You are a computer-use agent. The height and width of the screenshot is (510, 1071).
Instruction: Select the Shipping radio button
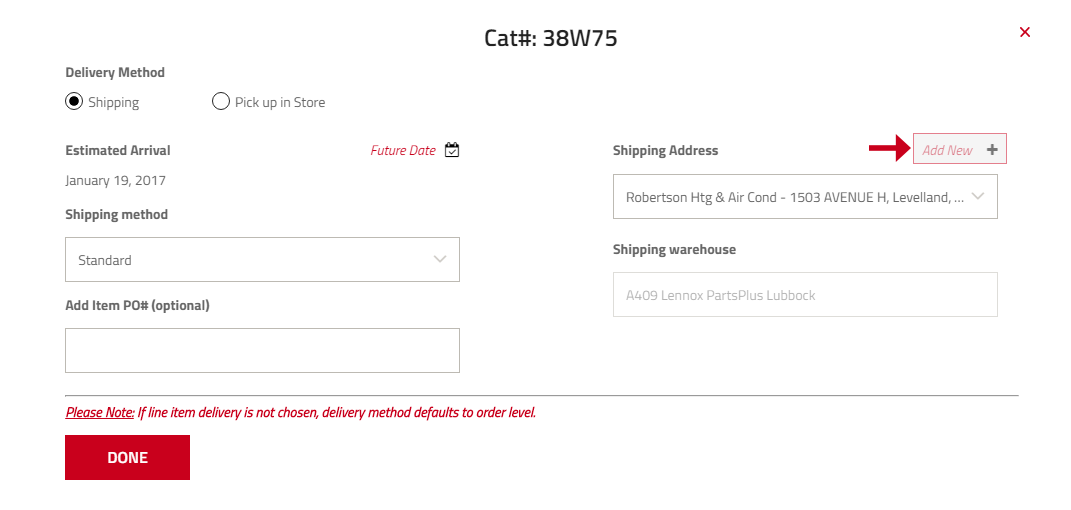[74, 101]
